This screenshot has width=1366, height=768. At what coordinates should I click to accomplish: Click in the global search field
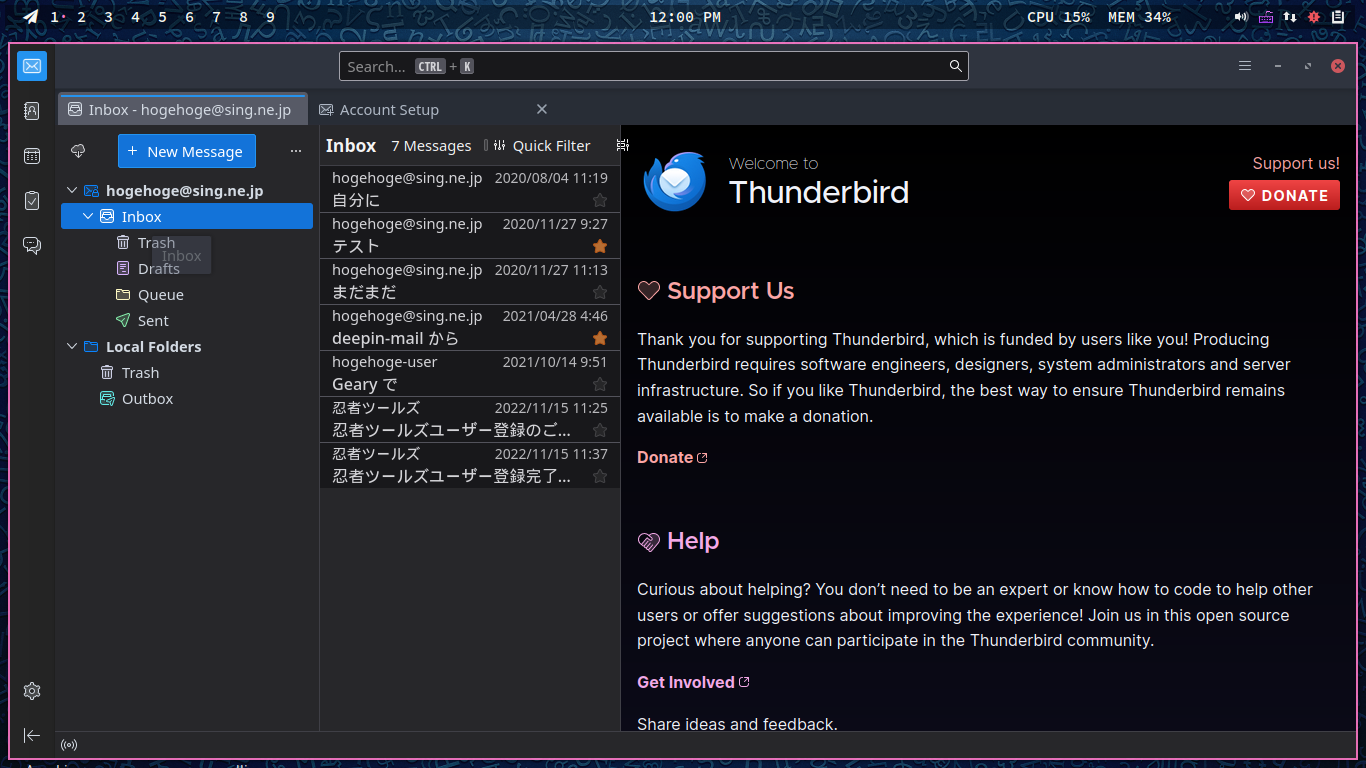coord(654,66)
